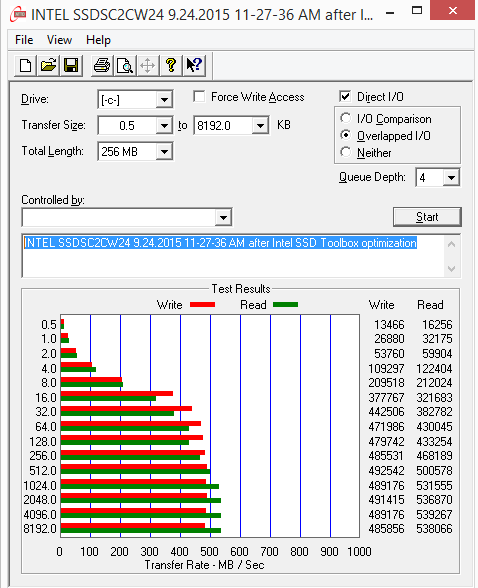478x588 pixels.
Task: Select the Overlapped I/O radio button
Action: pos(345,135)
